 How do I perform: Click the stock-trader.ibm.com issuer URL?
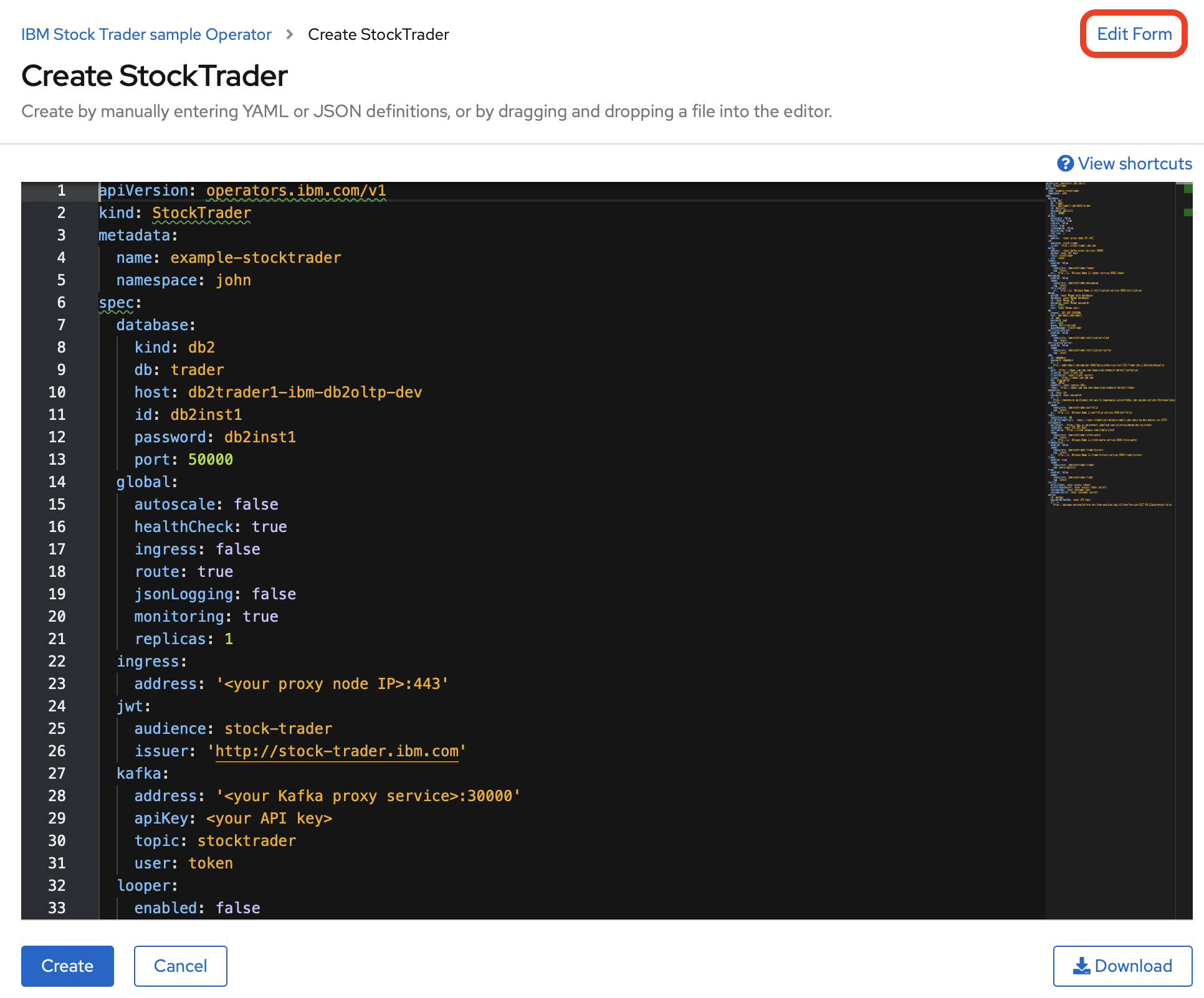point(337,751)
